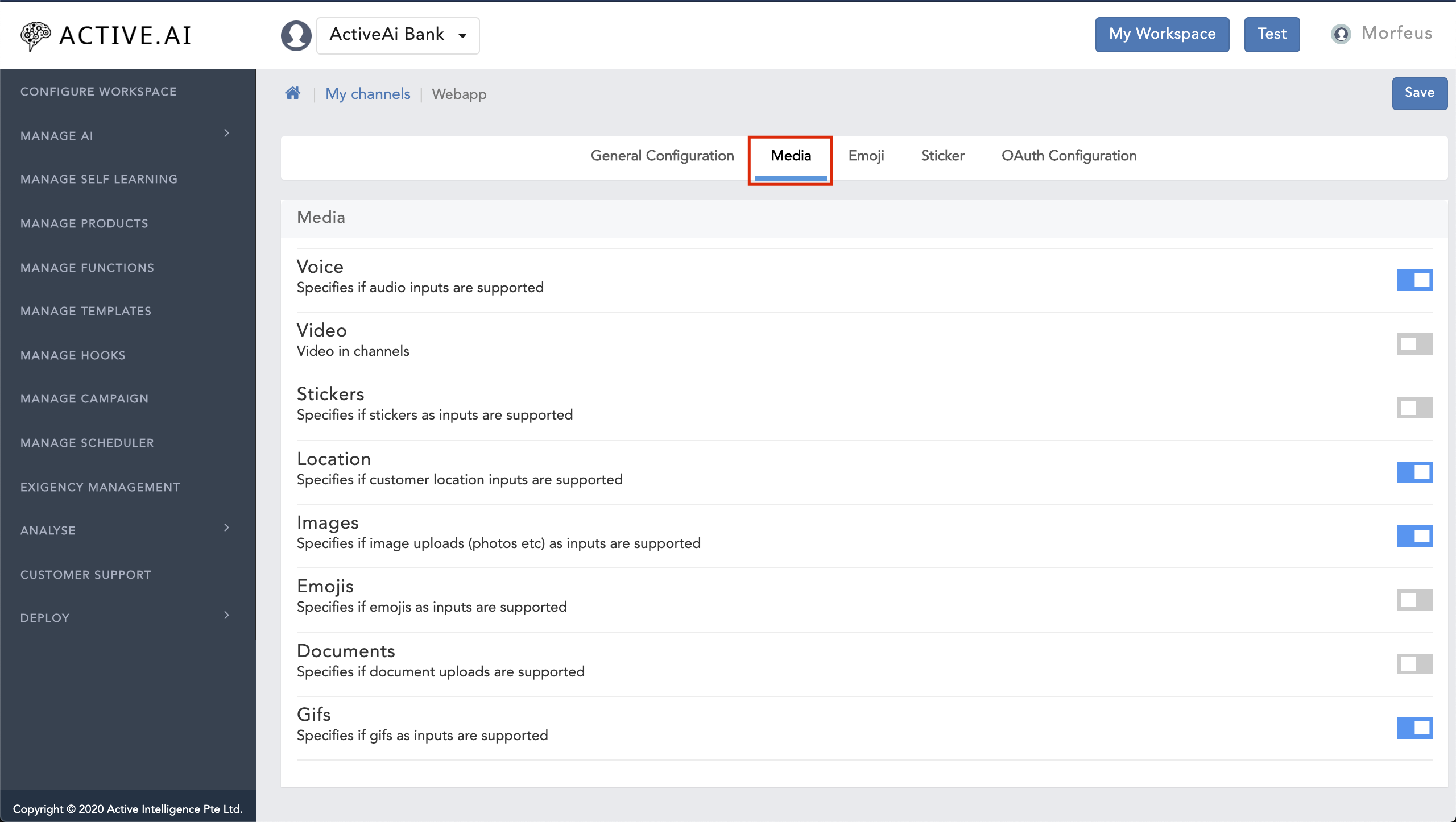Click the 'Media' section header text

pyautogui.click(x=321, y=217)
